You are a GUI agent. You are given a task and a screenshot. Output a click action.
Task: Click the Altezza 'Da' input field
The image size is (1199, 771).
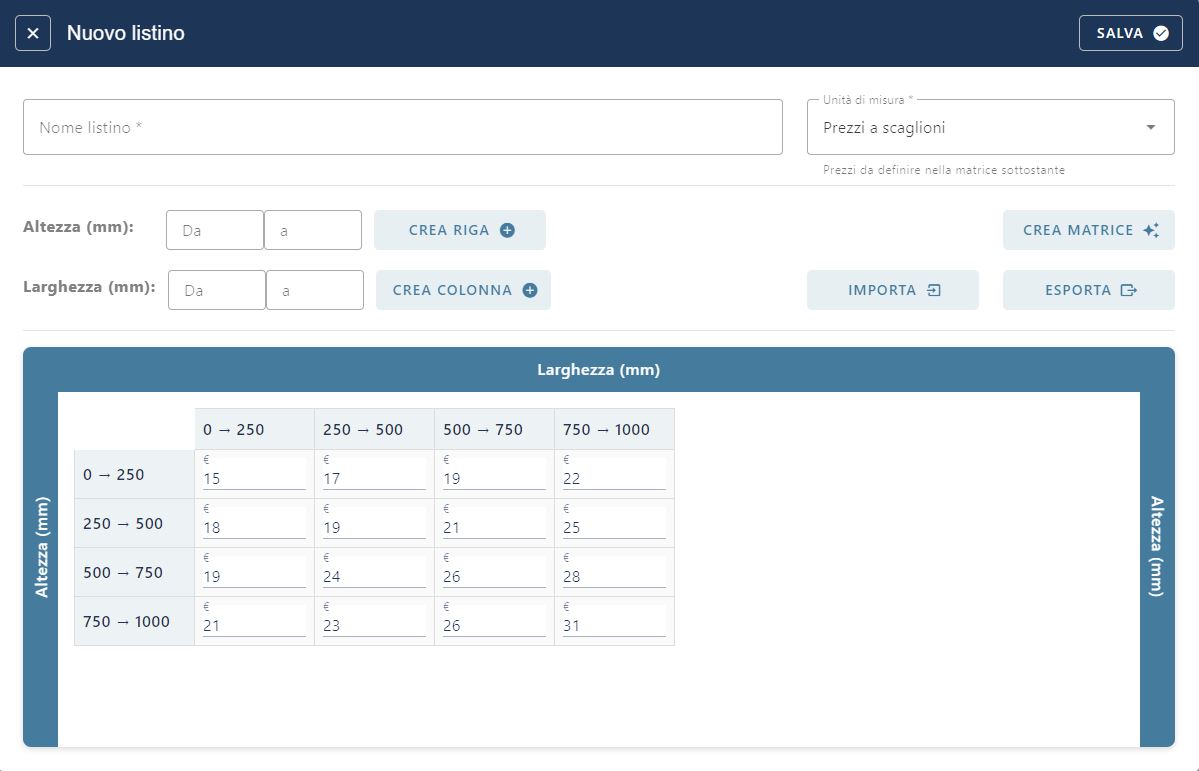coord(214,230)
